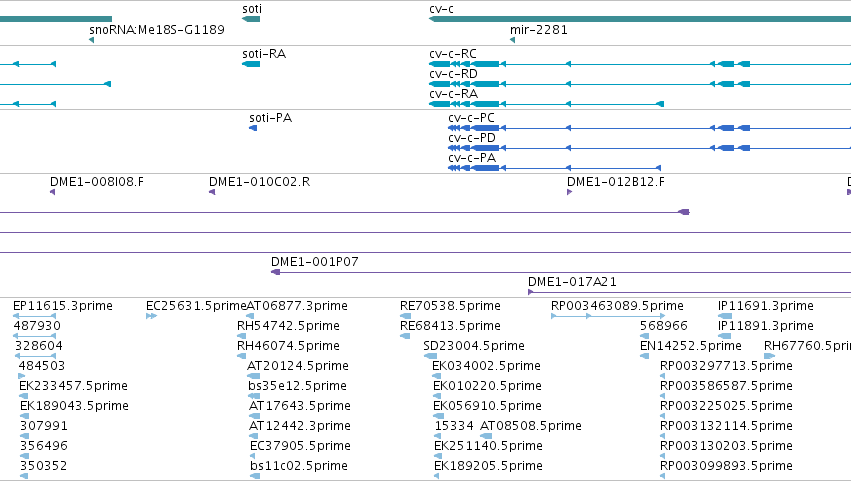Click the RP003130203.5prime EST label
851x481 pixels.
pos(726,446)
